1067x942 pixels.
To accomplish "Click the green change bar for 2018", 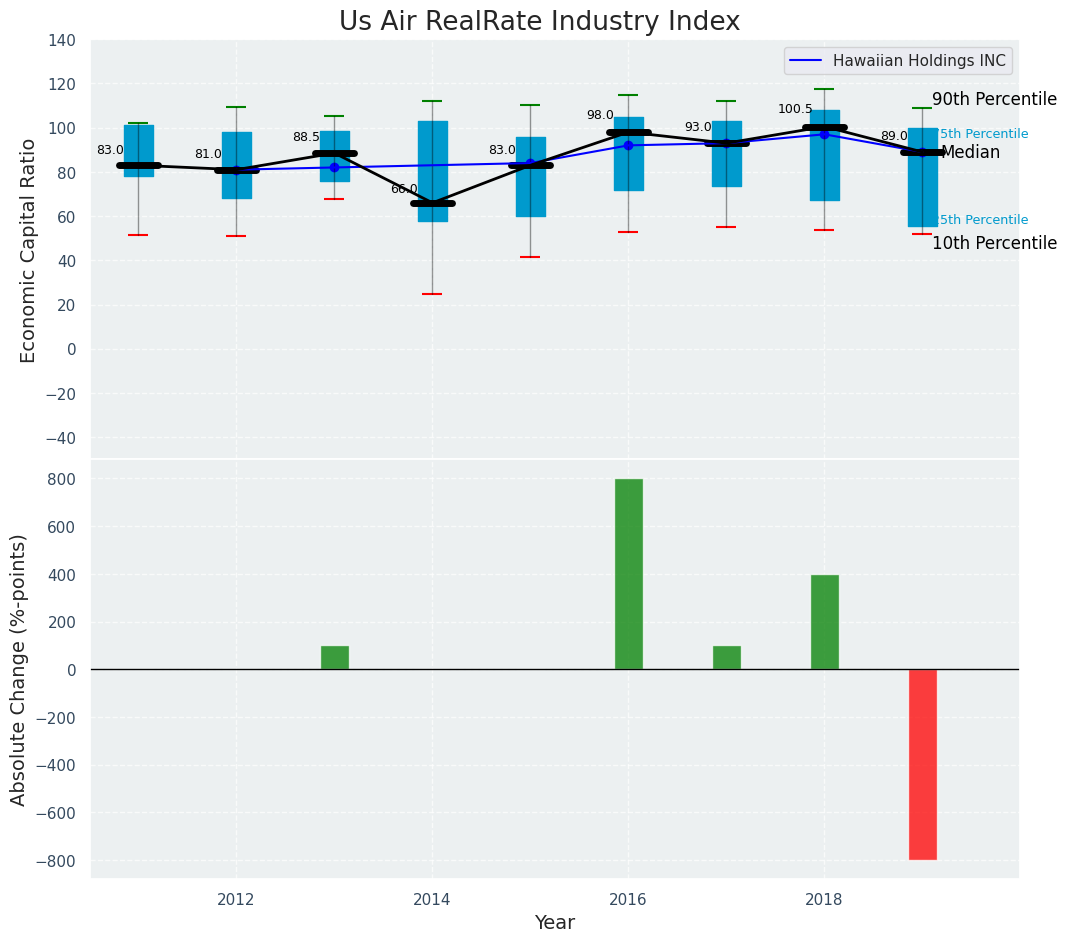I will coord(824,622).
